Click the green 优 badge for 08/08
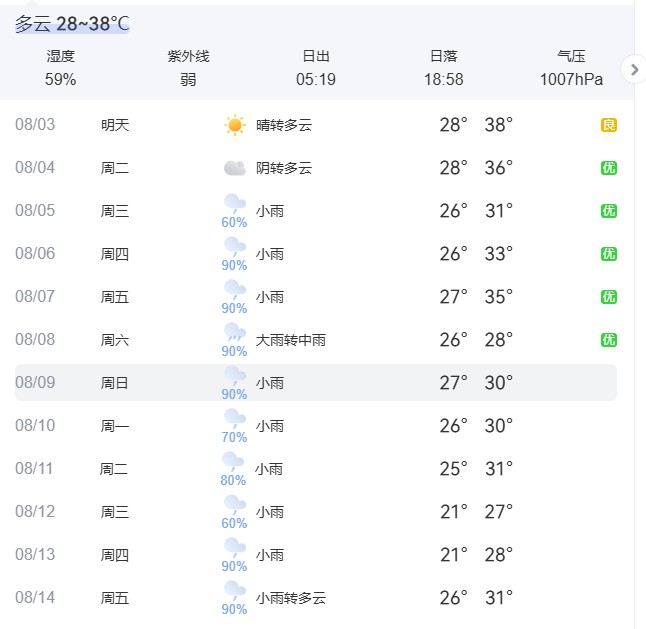646x629 pixels. (x=609, y=340)
